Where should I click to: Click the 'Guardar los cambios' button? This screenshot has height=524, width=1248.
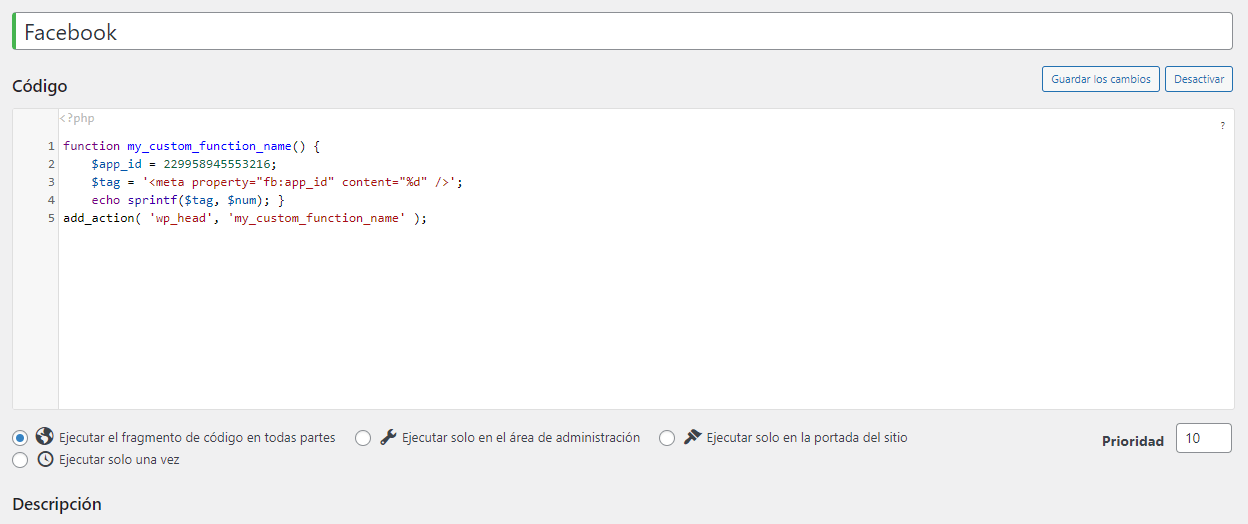point(1101,79)
